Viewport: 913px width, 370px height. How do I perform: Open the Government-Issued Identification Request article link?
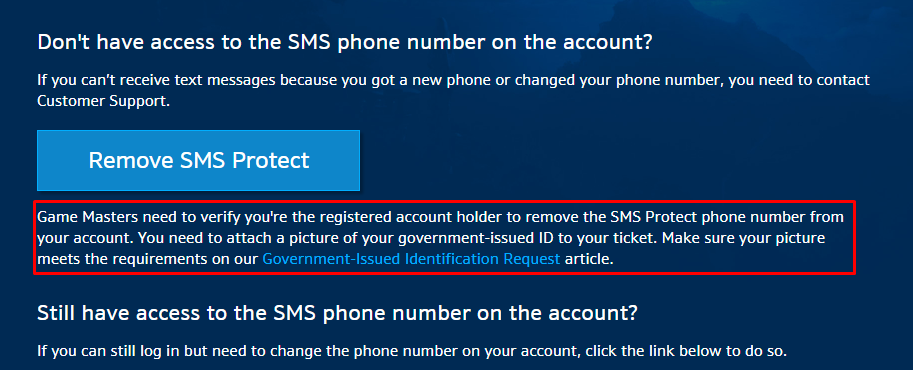tap(411, 259)
